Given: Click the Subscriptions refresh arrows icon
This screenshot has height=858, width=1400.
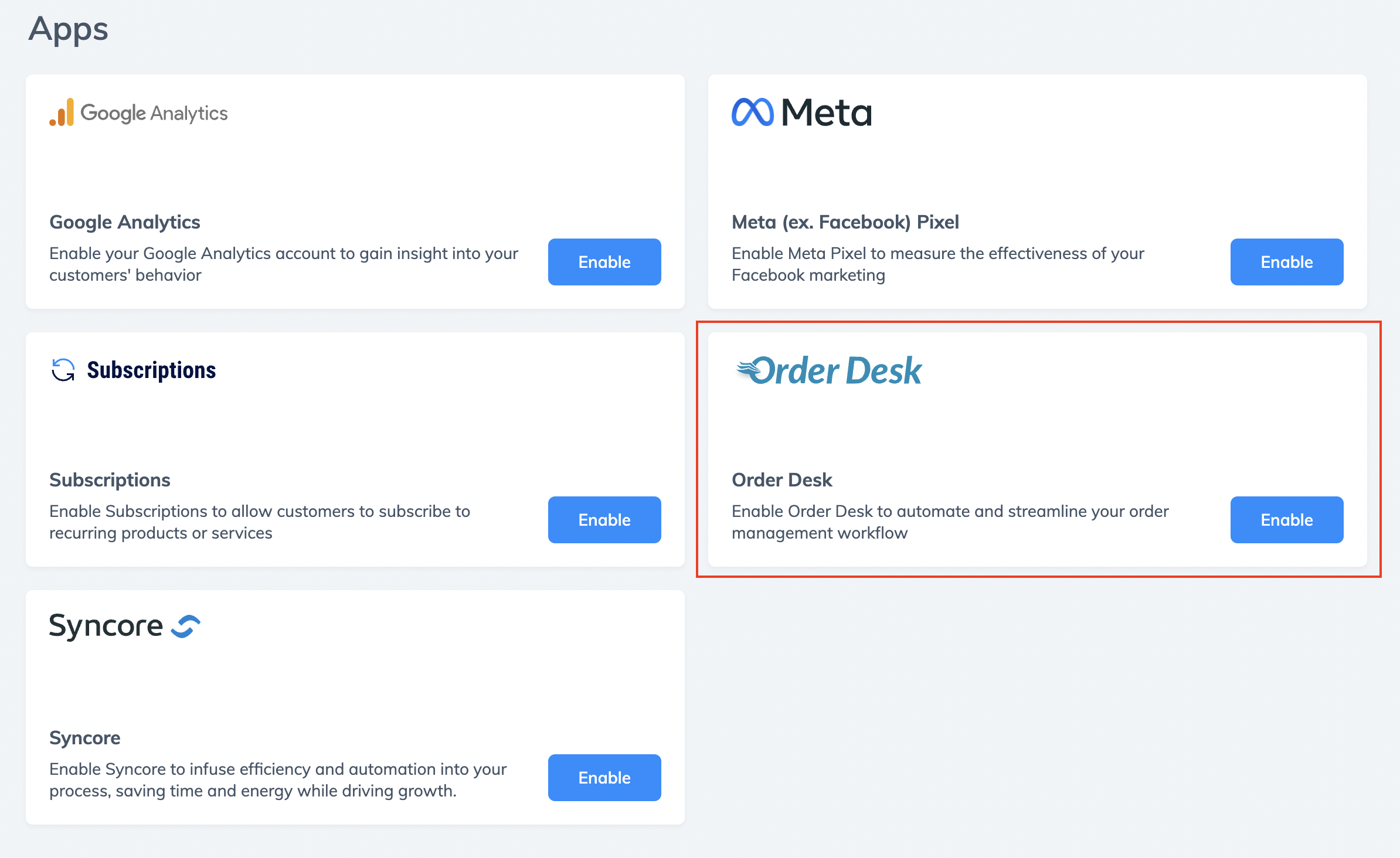Looking at the screenshot, I should point(63,370).
